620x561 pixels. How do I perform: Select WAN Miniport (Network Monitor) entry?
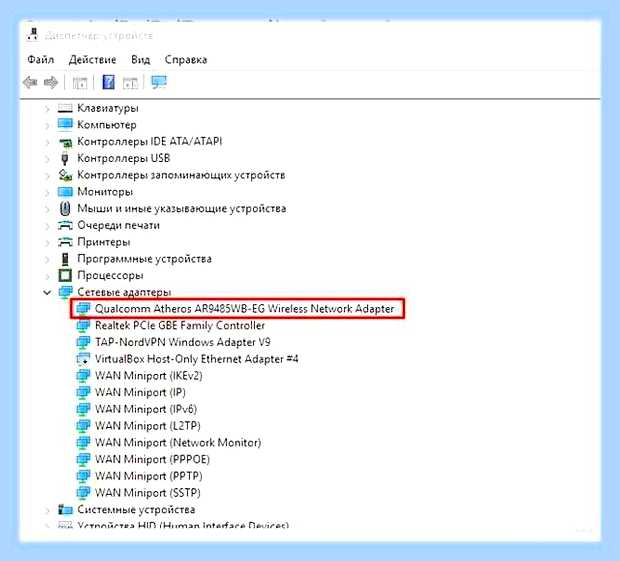[x=178, y=442]
